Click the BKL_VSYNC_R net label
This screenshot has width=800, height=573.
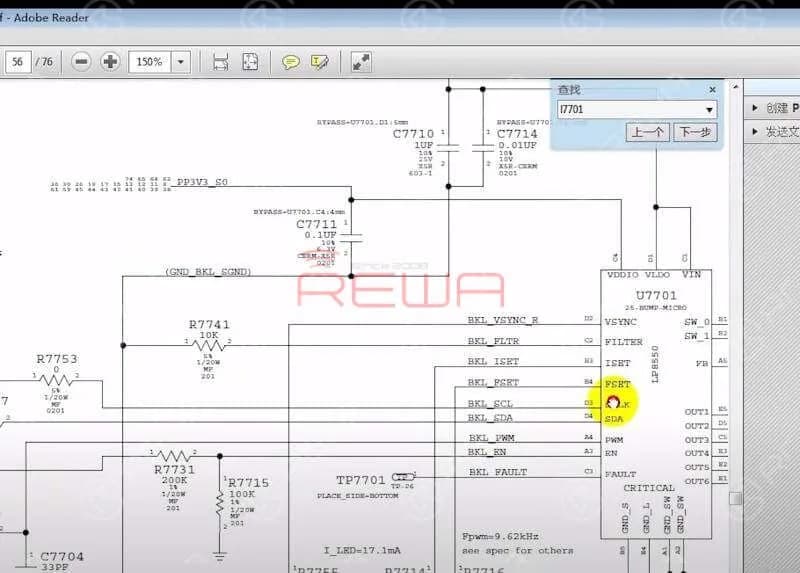click(x=503, y=320)
